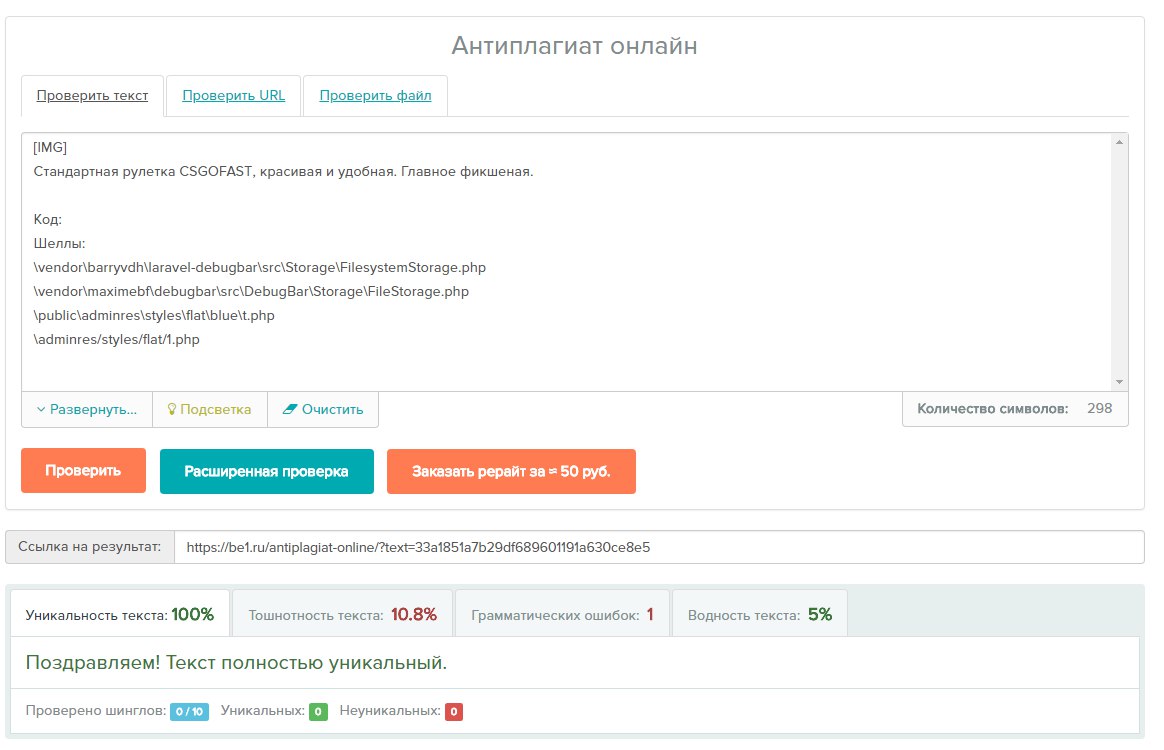The image size is (1164, 750).
Task: Show the Тошнотность текста results tab
Action: click(x=342, y=614)
